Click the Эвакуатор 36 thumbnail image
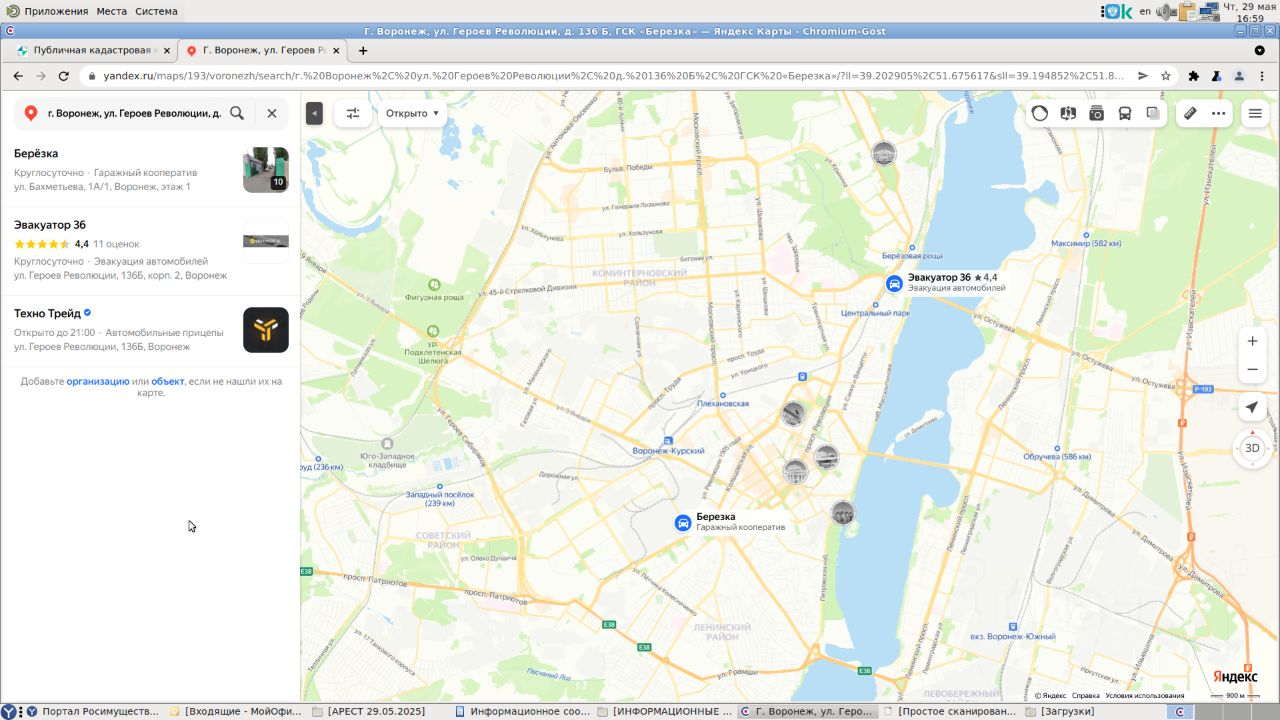1280x720 pixels. click(266, 241)
